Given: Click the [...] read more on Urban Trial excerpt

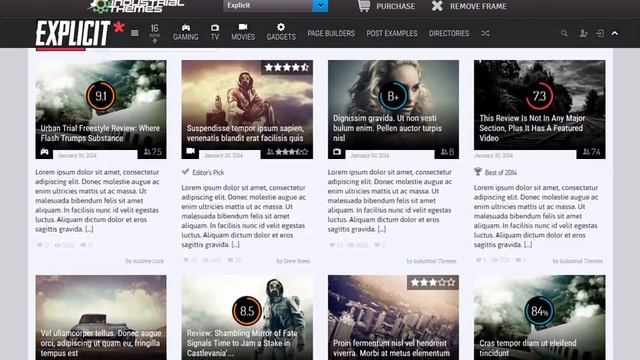Looking at the screenshot, I should pos(89,229).
